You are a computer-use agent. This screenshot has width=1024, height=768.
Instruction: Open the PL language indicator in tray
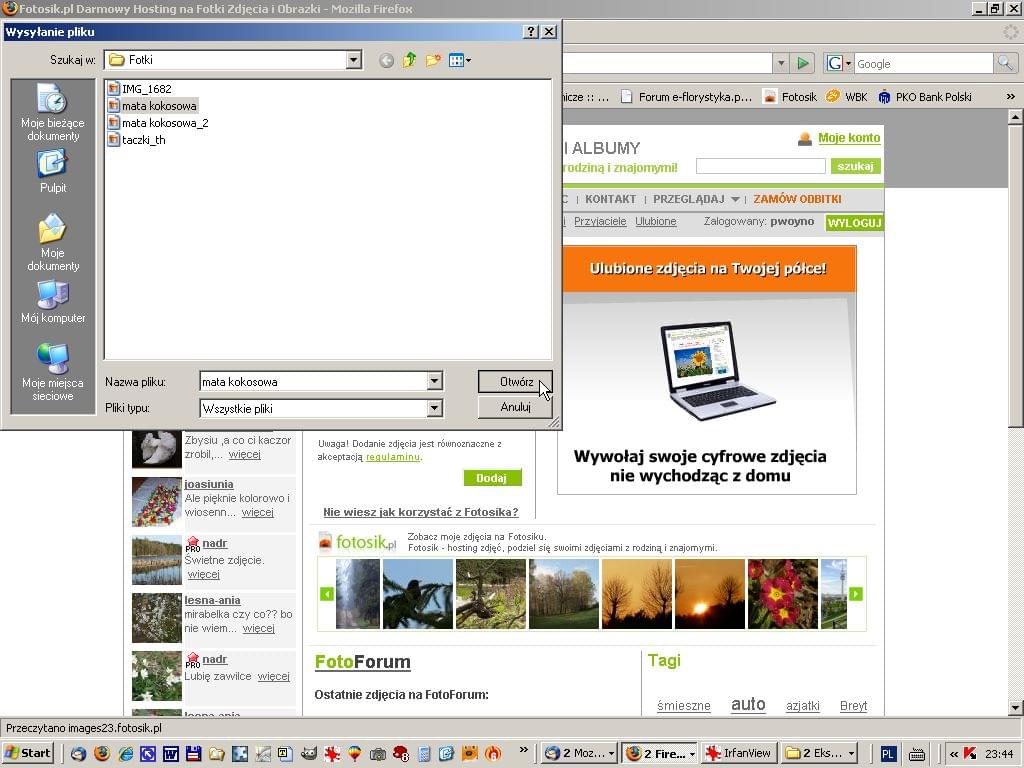[888, 754]
